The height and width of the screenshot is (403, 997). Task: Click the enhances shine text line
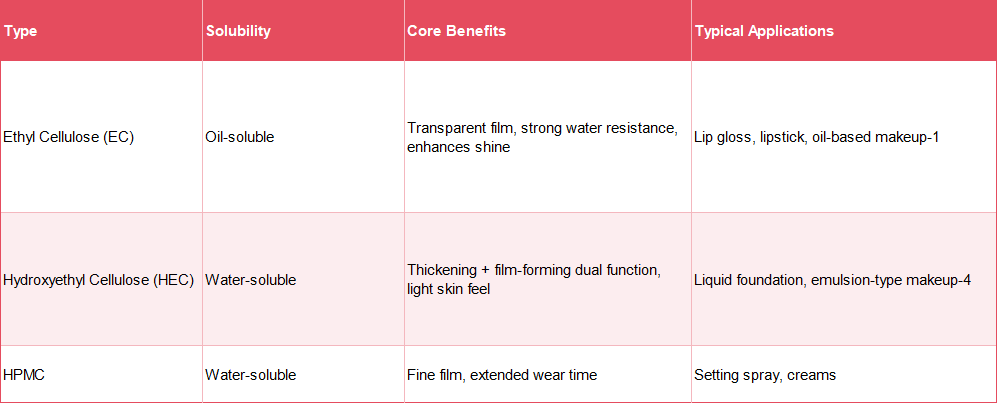(458, 148)
